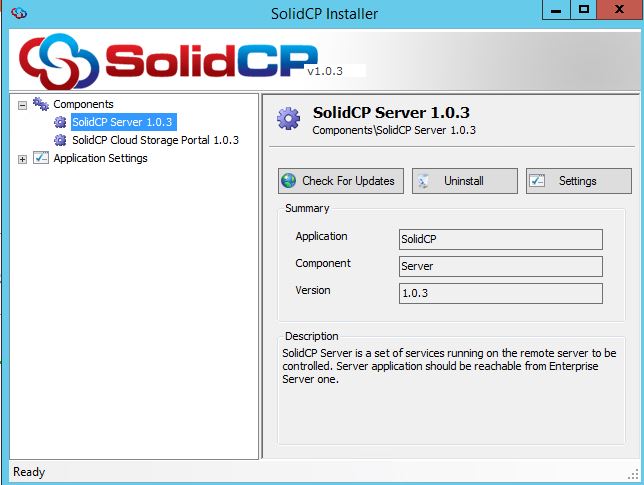
Task: Click the Description group label
Action: click(x=312, y=336)
